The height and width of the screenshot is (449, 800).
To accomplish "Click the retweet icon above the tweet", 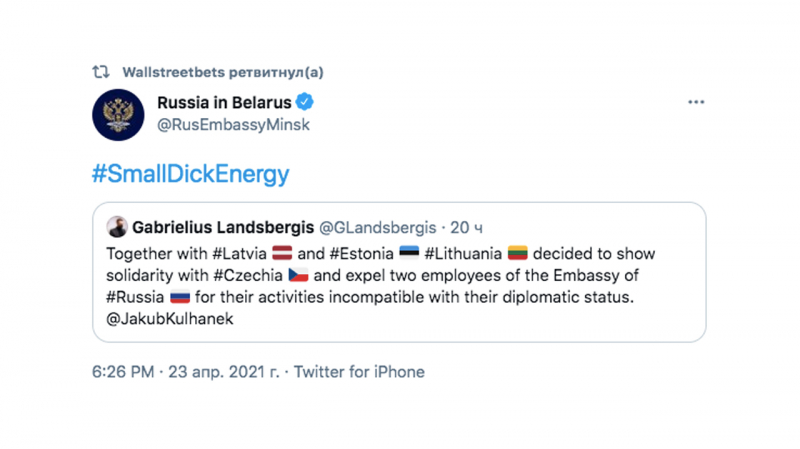I will pyautogui.click(x=100, y=73).
